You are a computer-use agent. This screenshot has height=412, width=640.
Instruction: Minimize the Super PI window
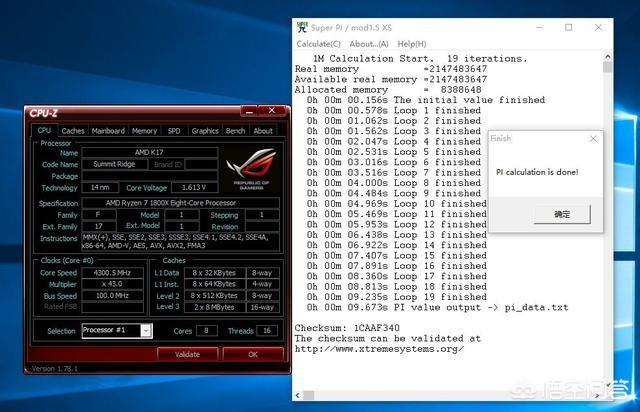(539, 27)
